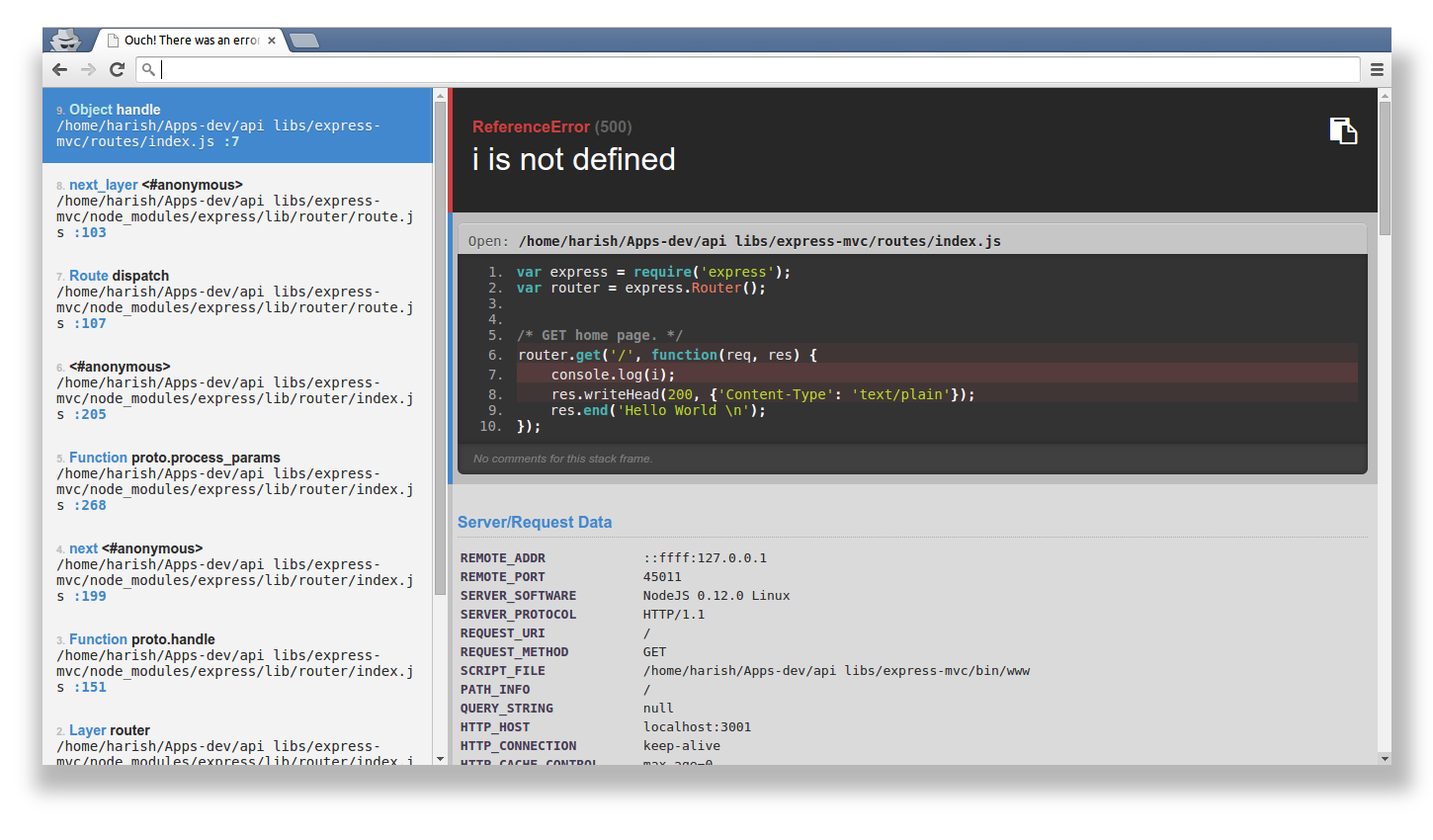
Task: Open a new browser tab
Action: coord(304,41)
